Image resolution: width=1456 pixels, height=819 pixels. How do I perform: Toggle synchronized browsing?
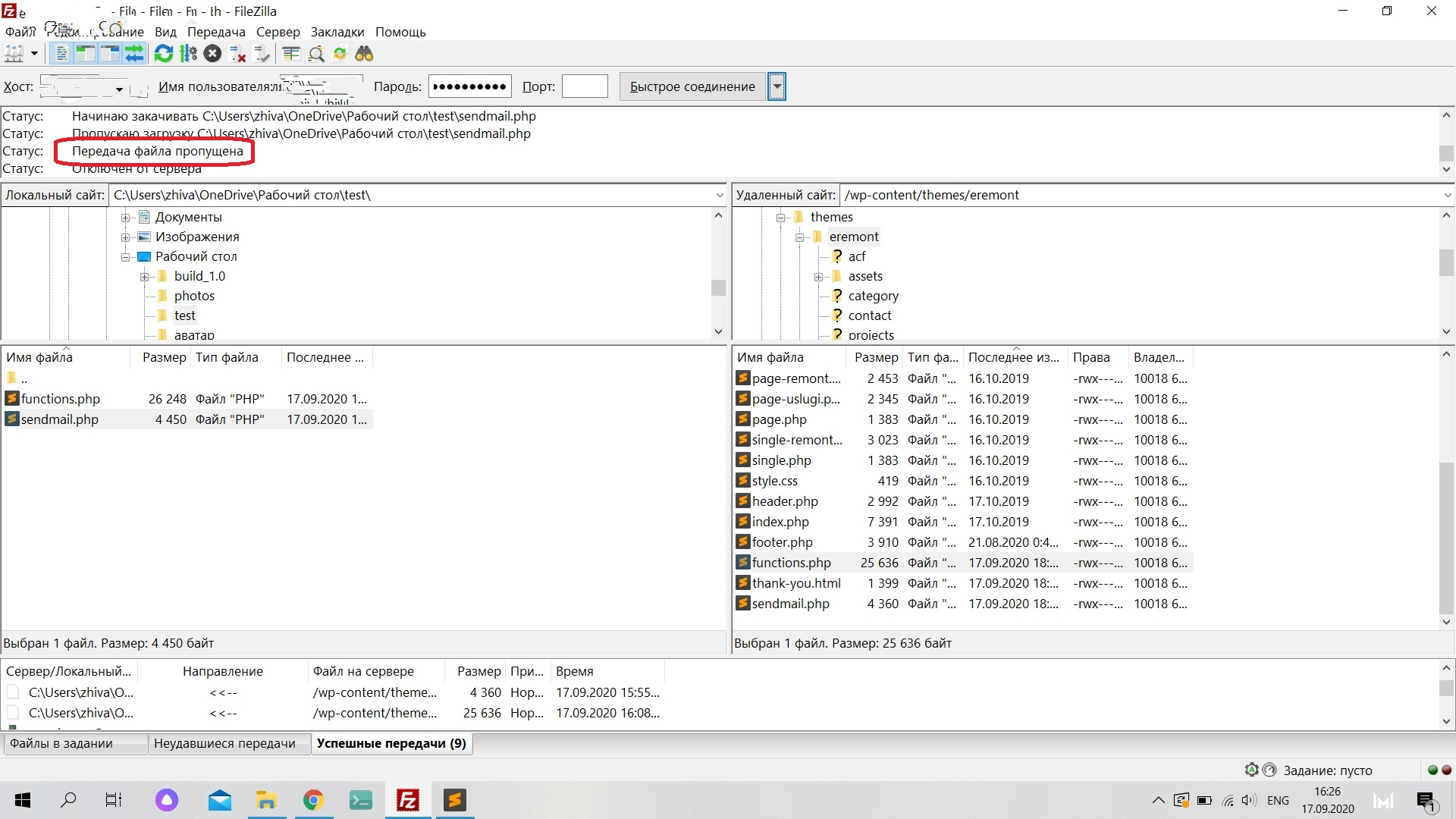(x=340, y=54)
